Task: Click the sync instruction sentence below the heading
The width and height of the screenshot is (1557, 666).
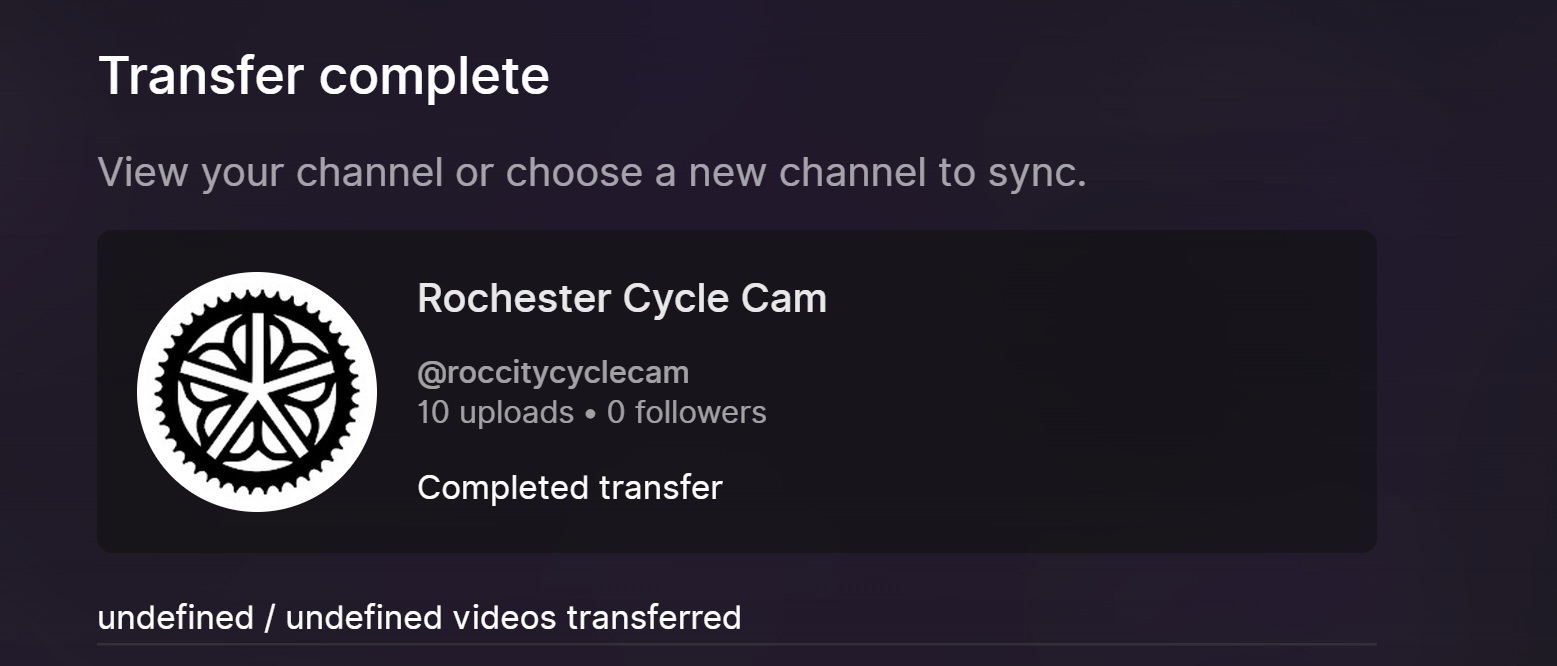Action: pyautogui.click(x=590, y=172)
